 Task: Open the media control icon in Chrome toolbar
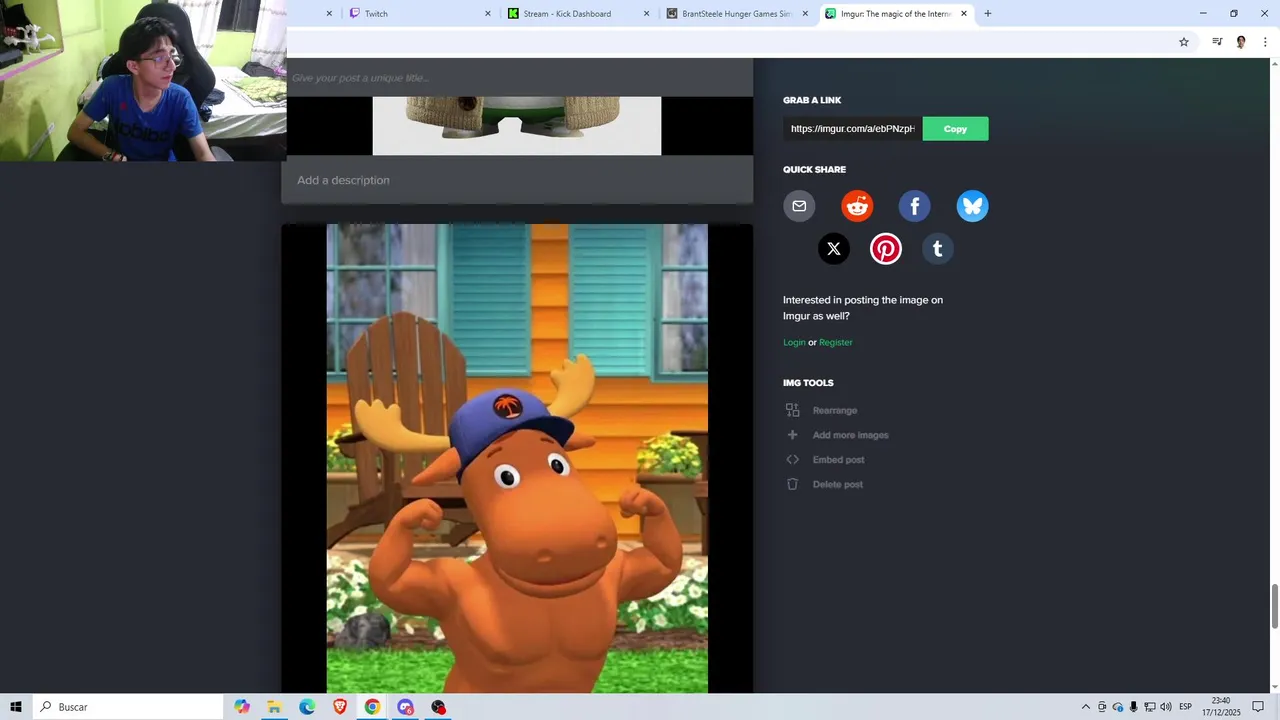[1217, 42]
